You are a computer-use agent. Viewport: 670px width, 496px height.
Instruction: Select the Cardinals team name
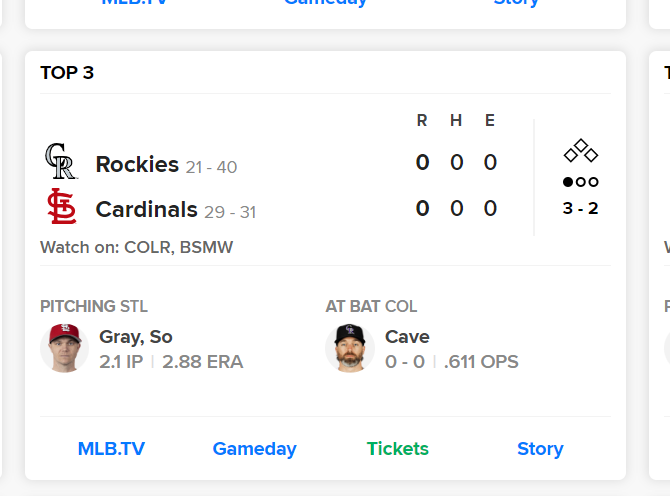point(146,210)
